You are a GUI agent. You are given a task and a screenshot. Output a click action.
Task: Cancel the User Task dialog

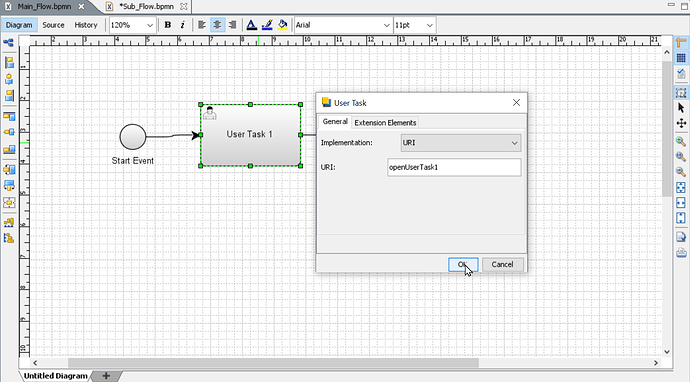pyautogui.click(x=502, y=264)
